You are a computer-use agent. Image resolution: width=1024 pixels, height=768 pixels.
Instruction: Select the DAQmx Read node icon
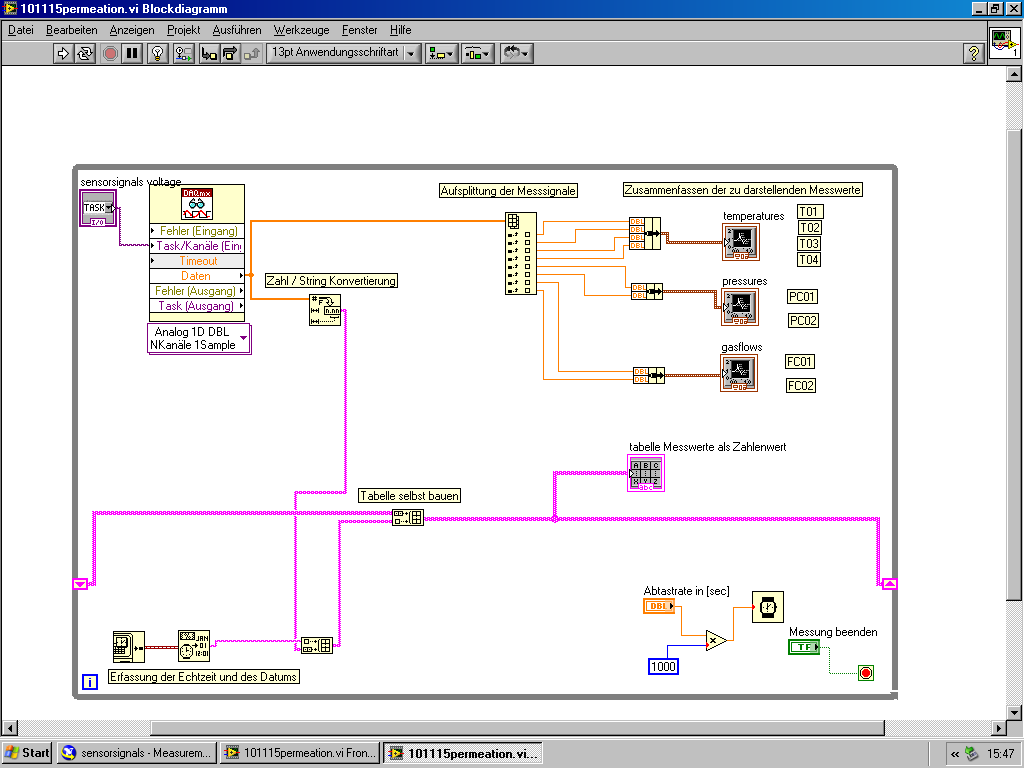click(x=197, y=204)
